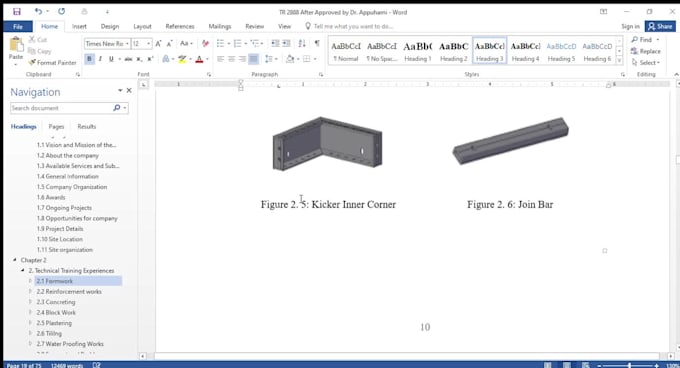Click the Cut scissors command
The height and width of the screenshot is (368, 680).
(x=38, y=39)
